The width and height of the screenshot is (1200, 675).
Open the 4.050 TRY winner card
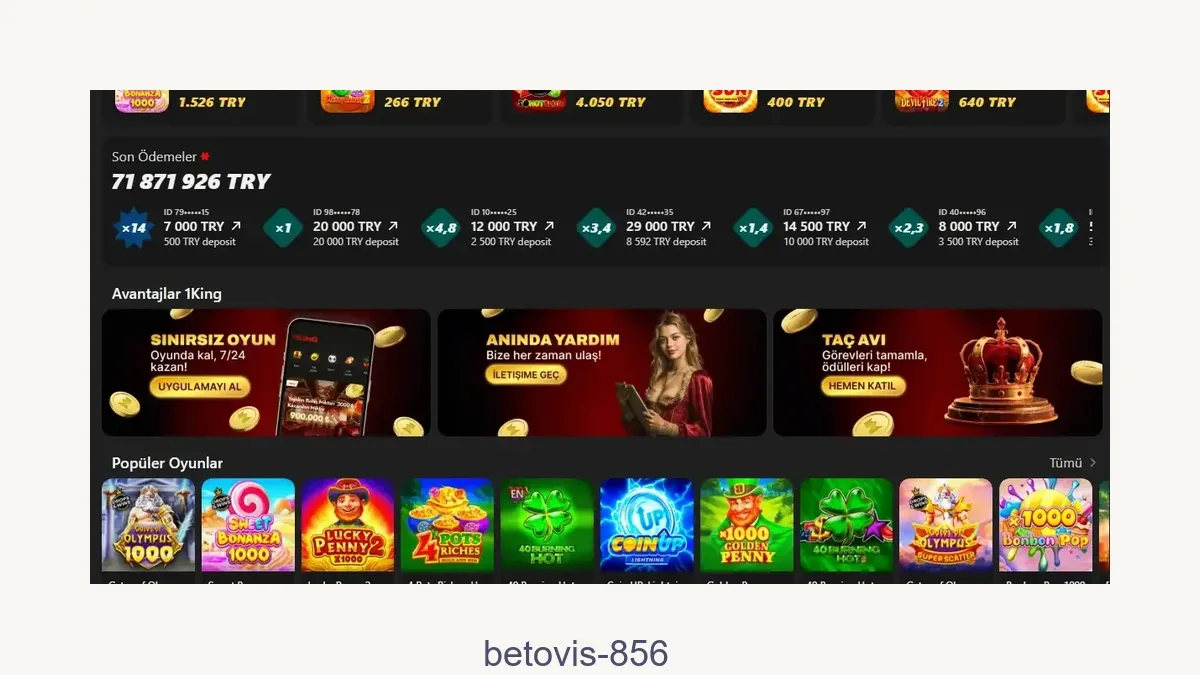pyautogui.click(x=591, y=102)
